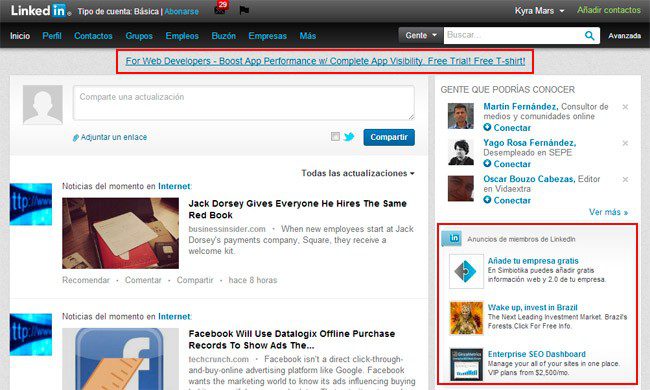Open Oscar Bouzo Cabezas name link

coord(529,179)
